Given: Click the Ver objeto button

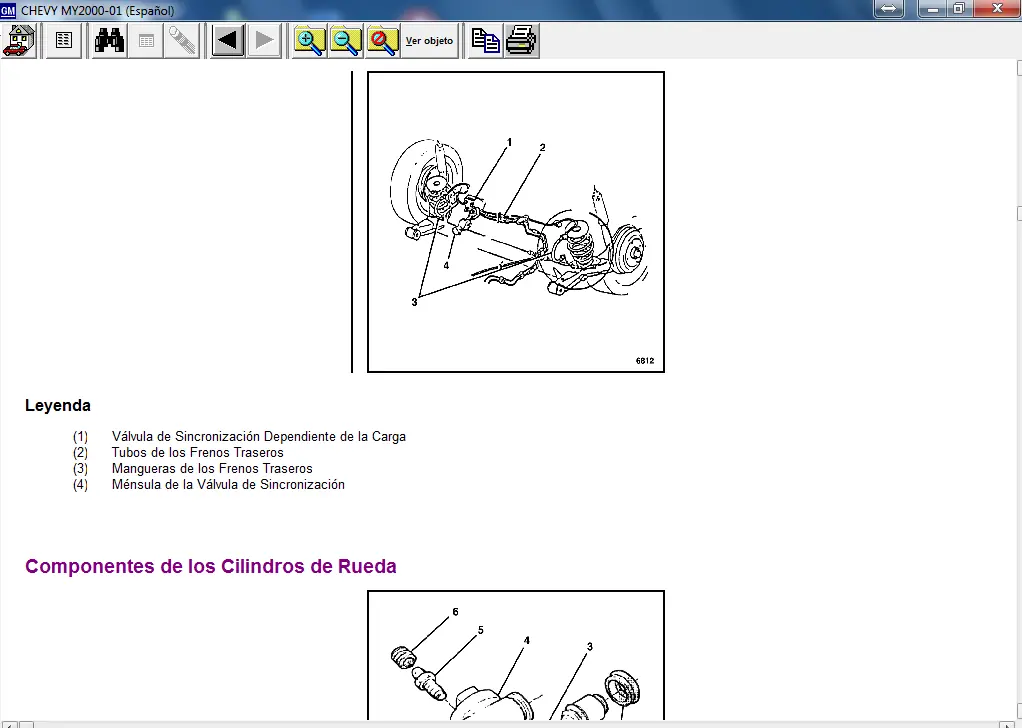Looking at the screenshot, I should coord(430,40).
